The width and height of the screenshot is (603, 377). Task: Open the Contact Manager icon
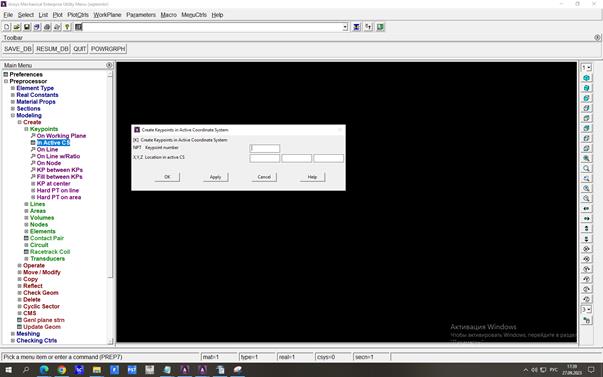pyautogui.click(x=380, y=27)
